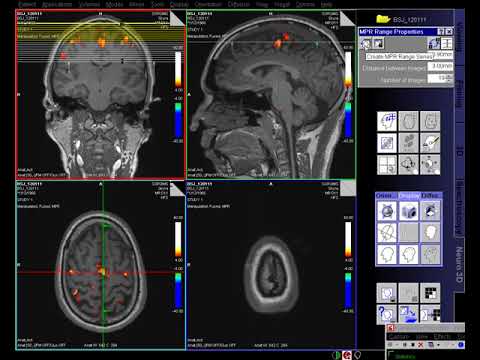The height and width of the screenshot is (360, 480).
Task: Select the head with pencil edit tool
Action: point(430,143)
